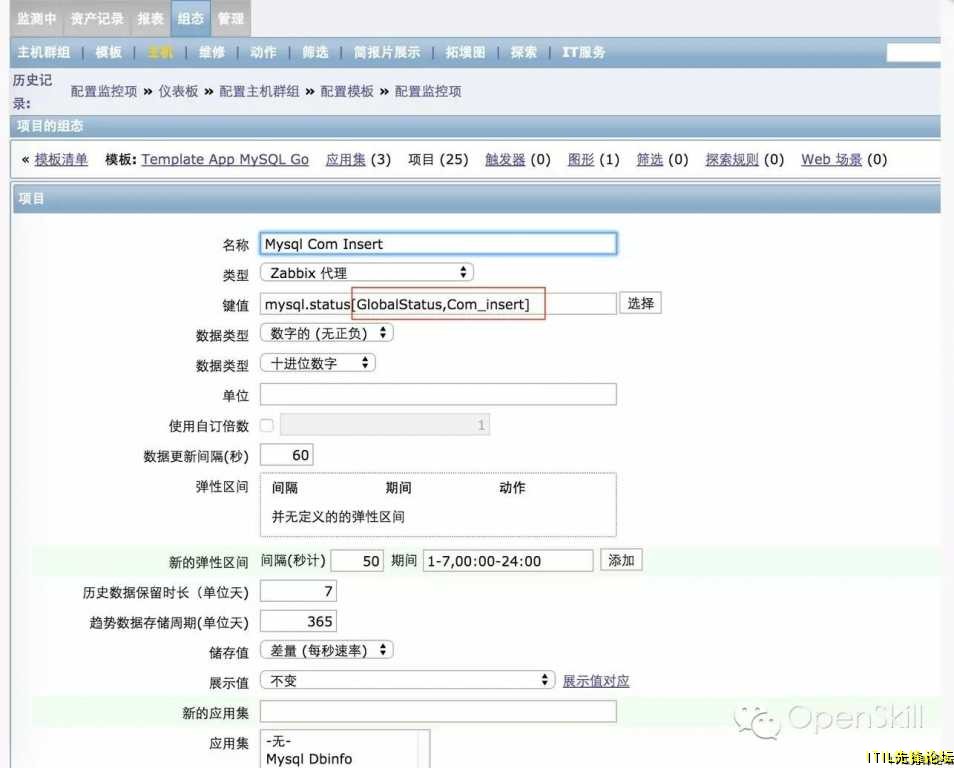Image resolution: width=954 pixels, height=768 pixels.
Task: Open 主机群组 in the submenu bar
Action: pos(44,52)
